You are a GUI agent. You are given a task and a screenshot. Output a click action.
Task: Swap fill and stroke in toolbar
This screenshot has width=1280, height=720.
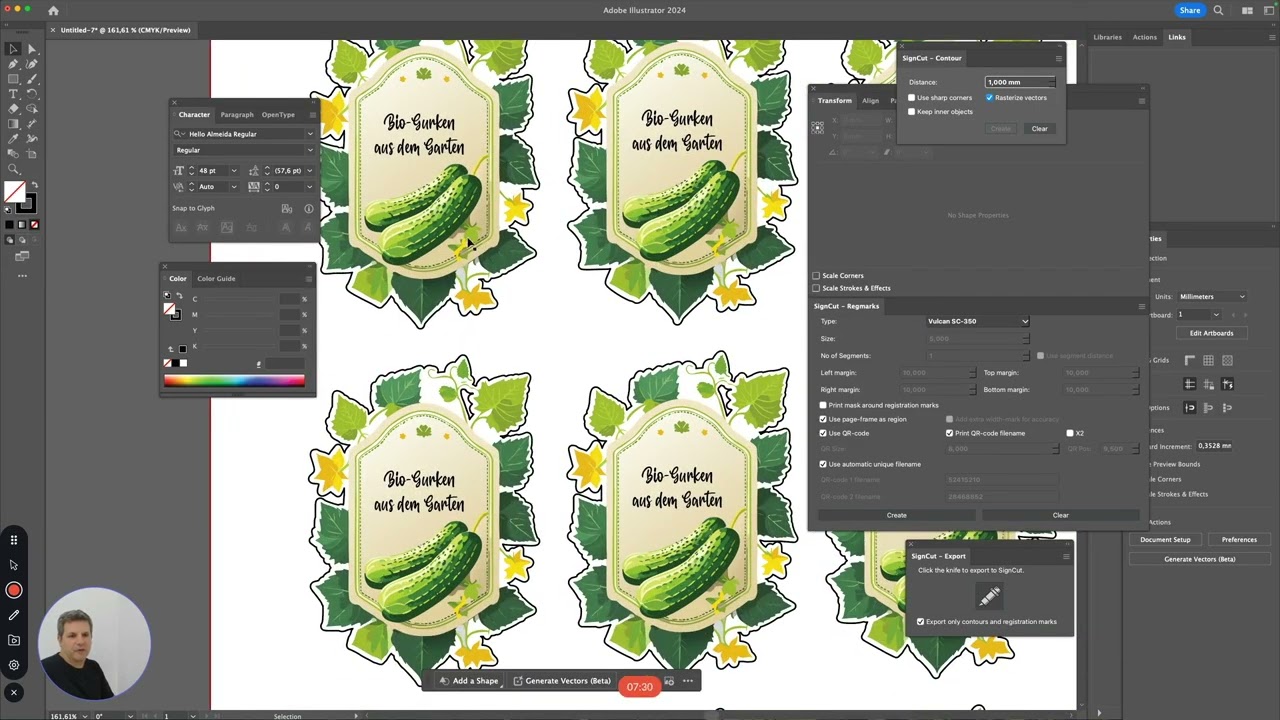click(x=34, y=186)
